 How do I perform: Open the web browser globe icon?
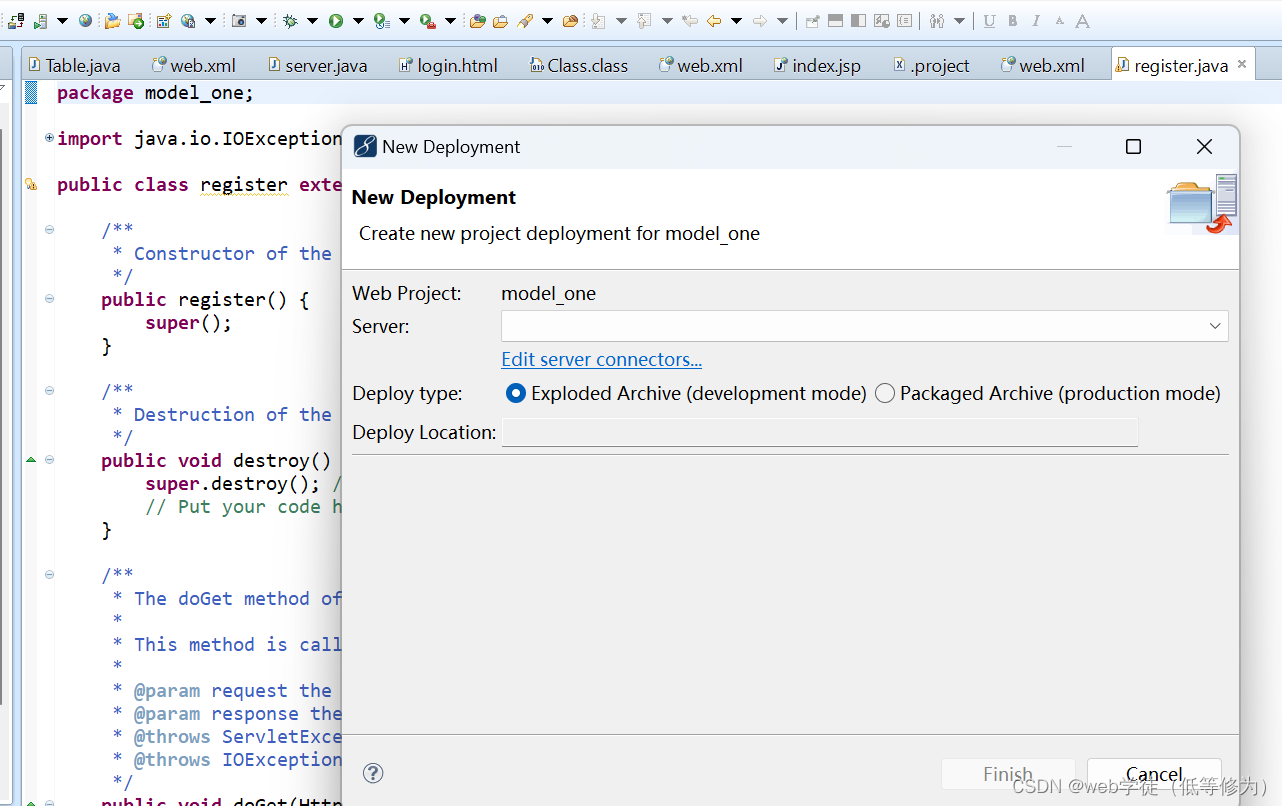(85, 21)
